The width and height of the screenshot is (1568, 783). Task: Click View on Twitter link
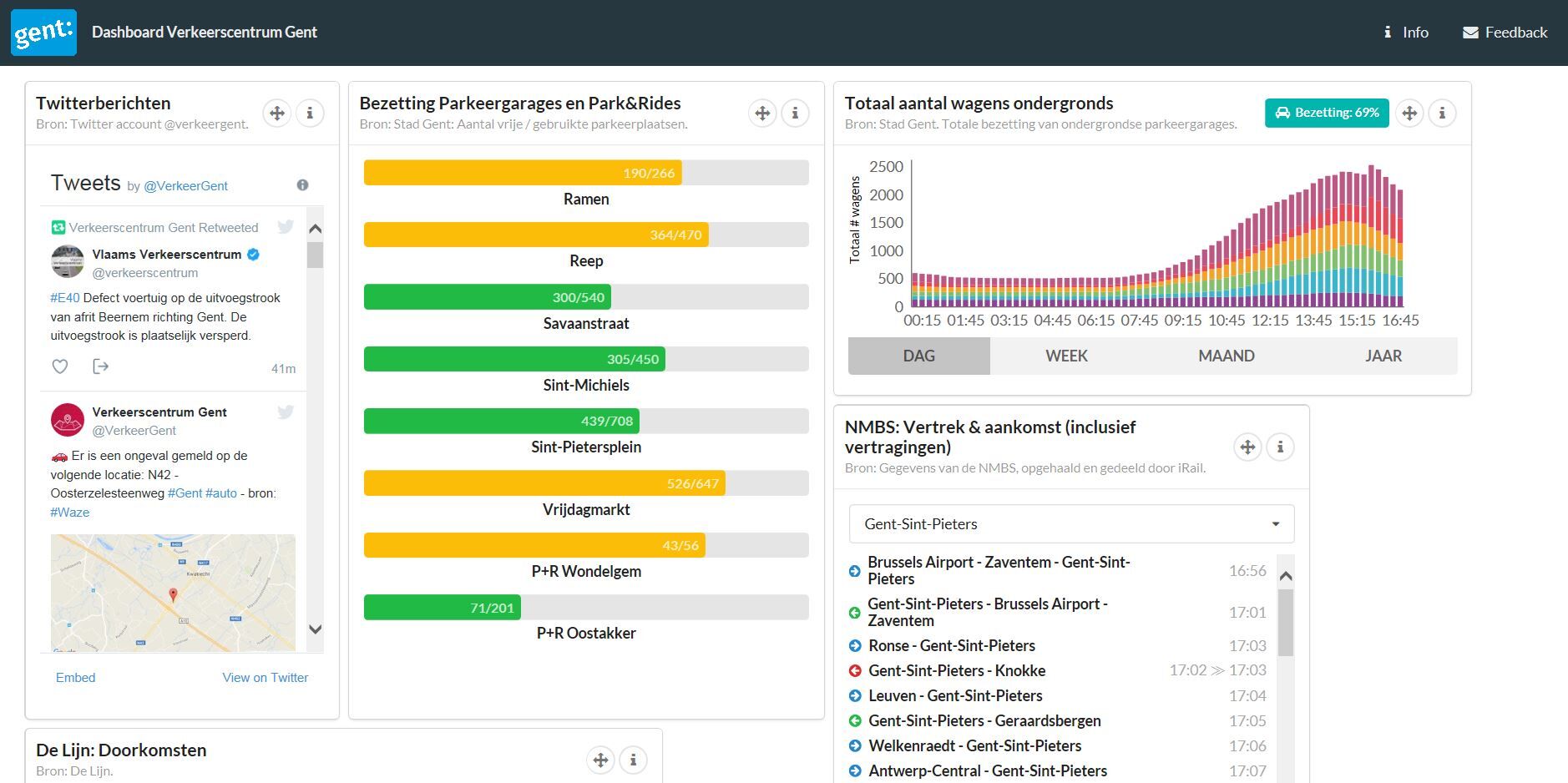click(x=265, y=678)
